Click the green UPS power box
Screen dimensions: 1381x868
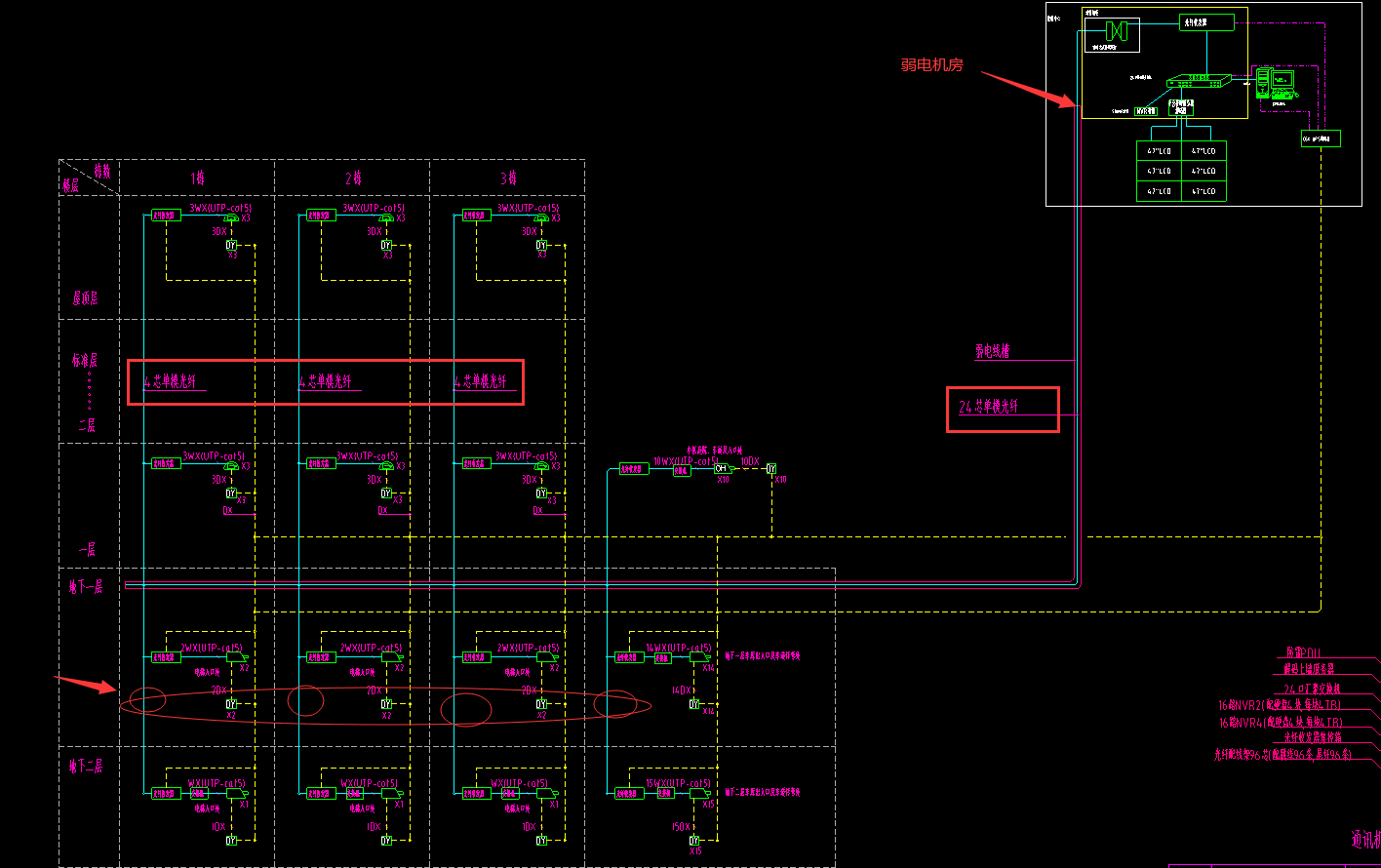coord(1321,138)
